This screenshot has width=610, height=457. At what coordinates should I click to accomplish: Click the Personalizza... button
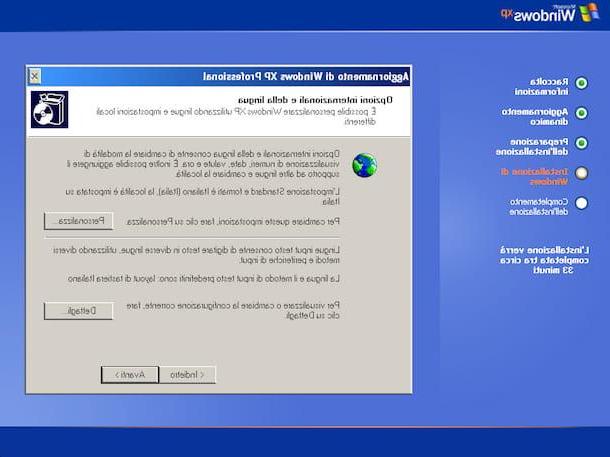pos(79,221)
